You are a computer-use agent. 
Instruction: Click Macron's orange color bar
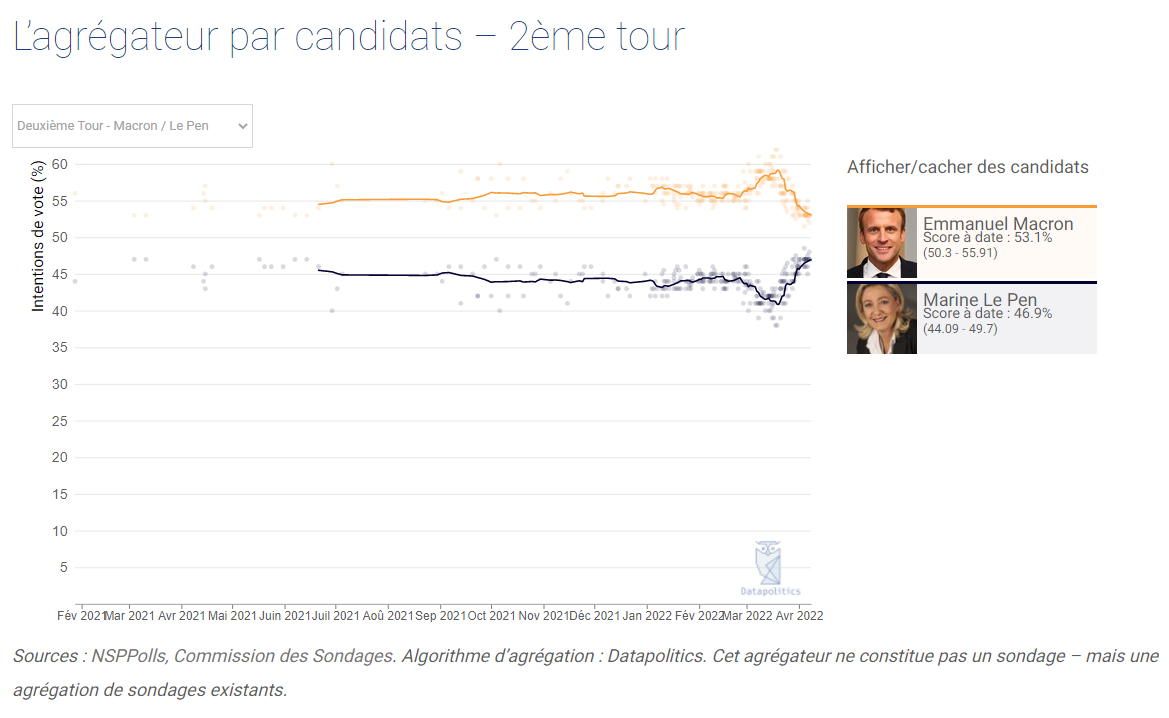pyautogui.click(x=971, y=207)
